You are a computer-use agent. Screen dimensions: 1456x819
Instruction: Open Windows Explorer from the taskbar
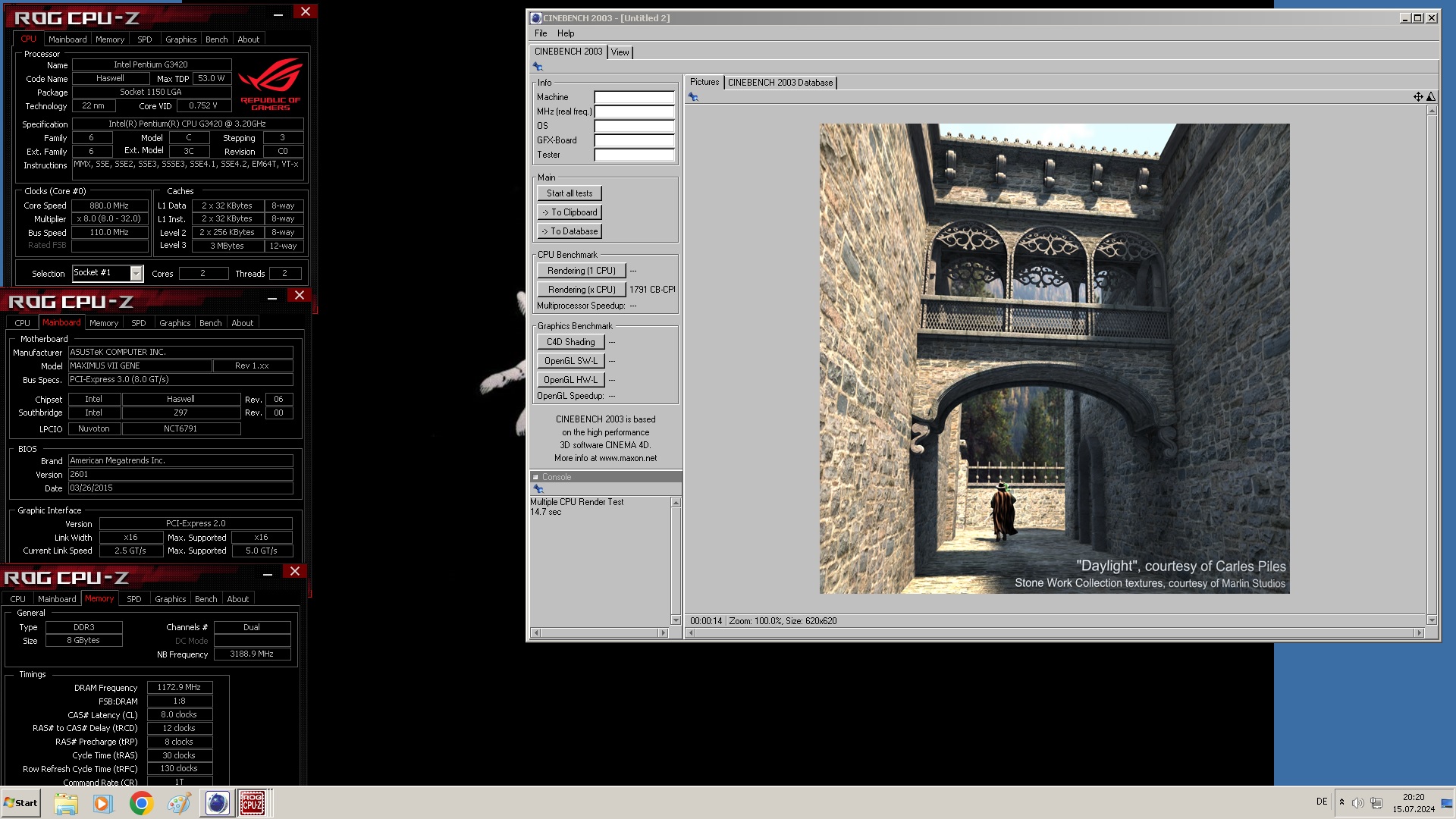(x=66, y=803)
